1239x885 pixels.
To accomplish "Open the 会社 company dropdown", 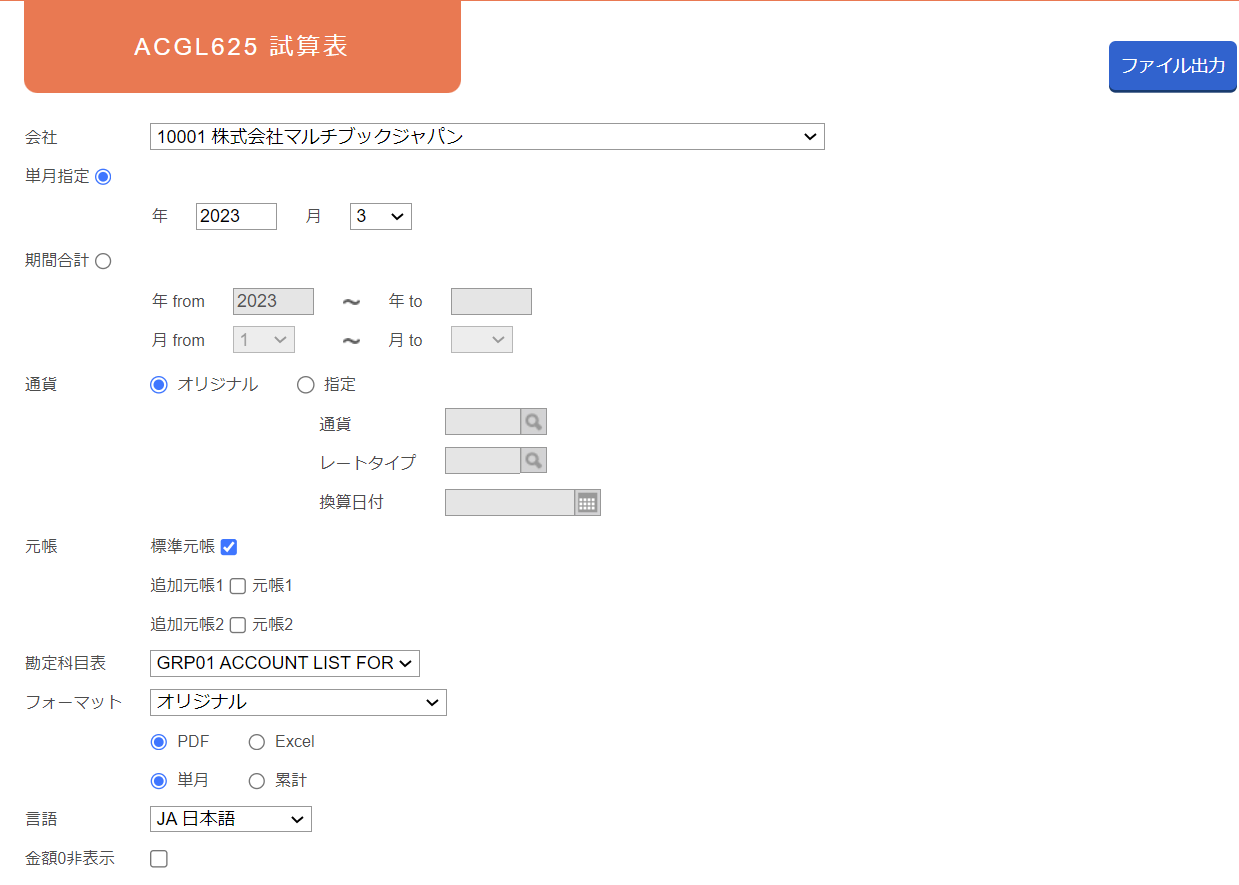I will coord(487,137).
